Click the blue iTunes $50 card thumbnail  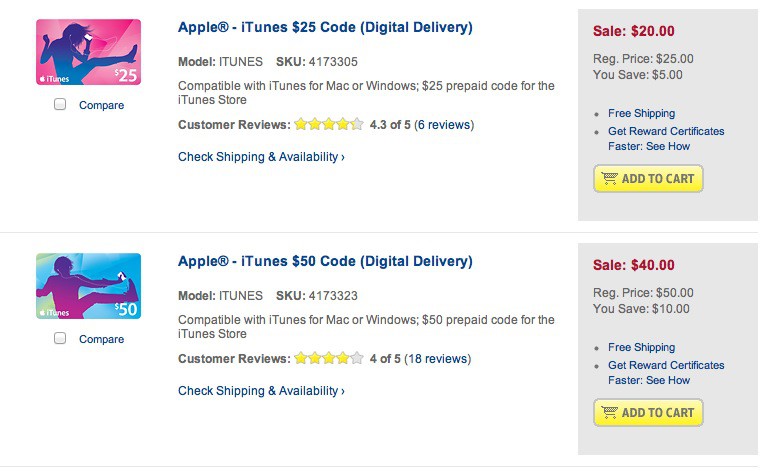88,286
